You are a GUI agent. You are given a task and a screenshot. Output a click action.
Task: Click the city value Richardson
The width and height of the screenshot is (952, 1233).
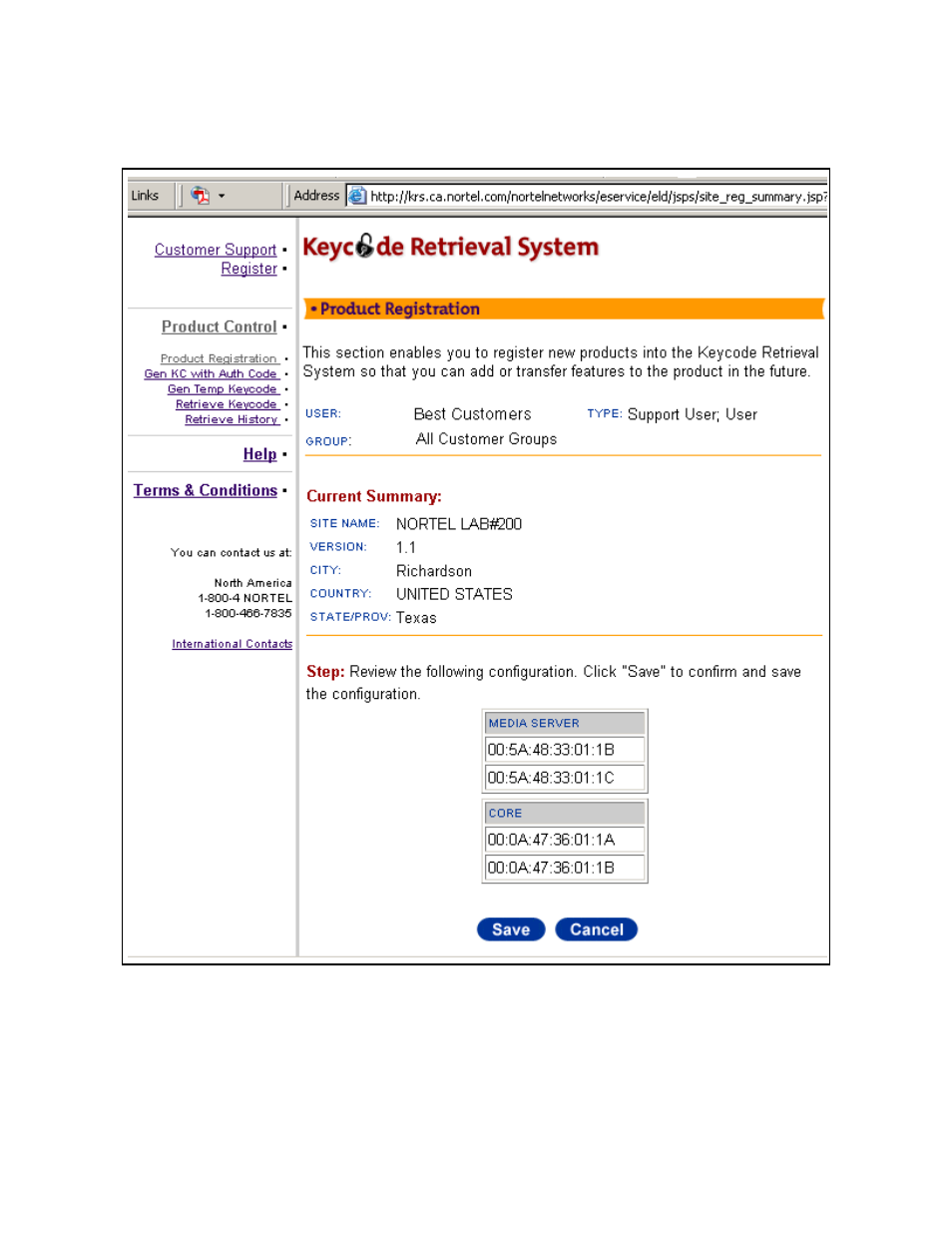coord(434,571)
